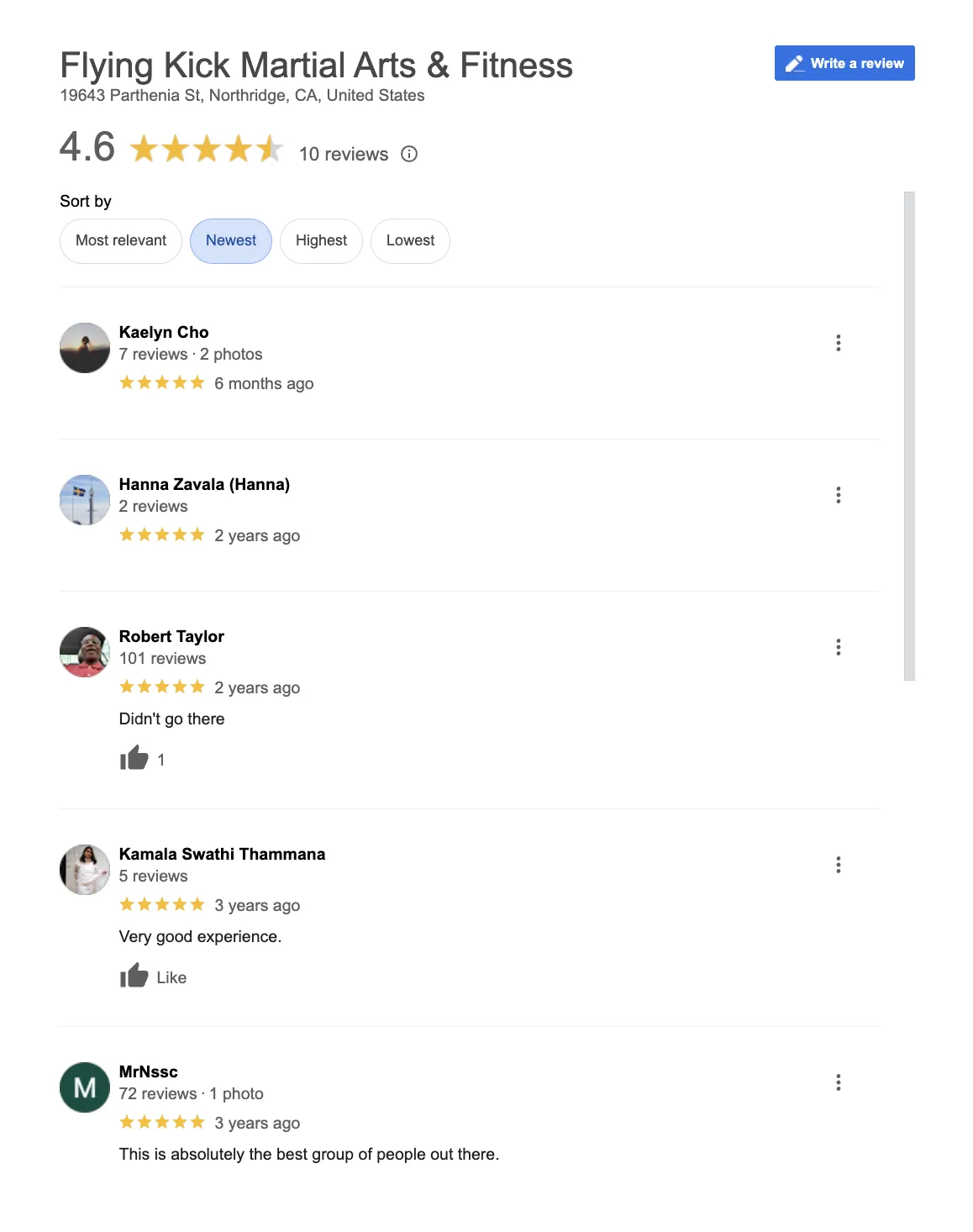Open three-dot menu on MrNssc's review
The height and width of the screenshot is (1232, 973).
pyautogui.click(x=838, y=1082)
